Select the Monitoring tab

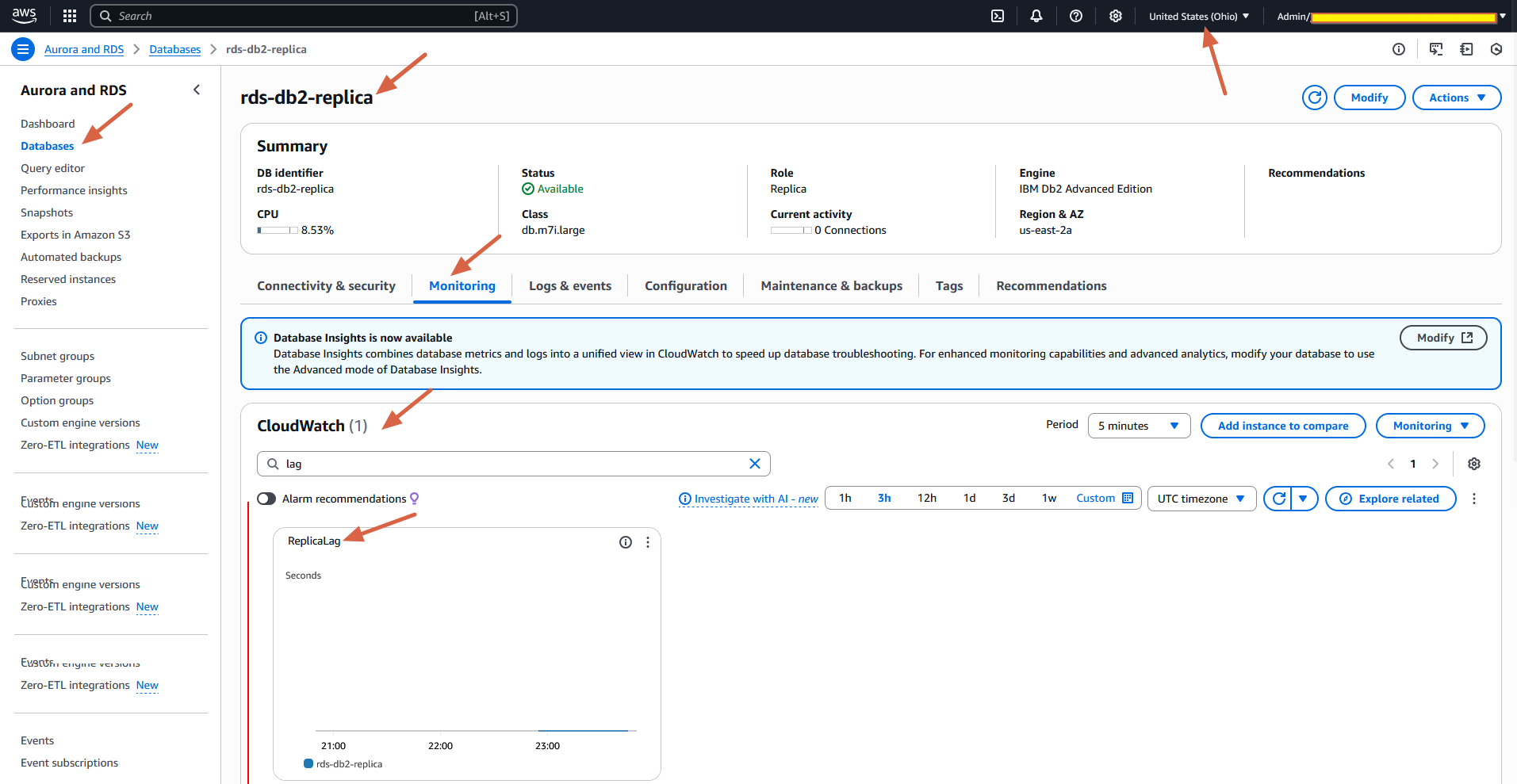(462, 286)
